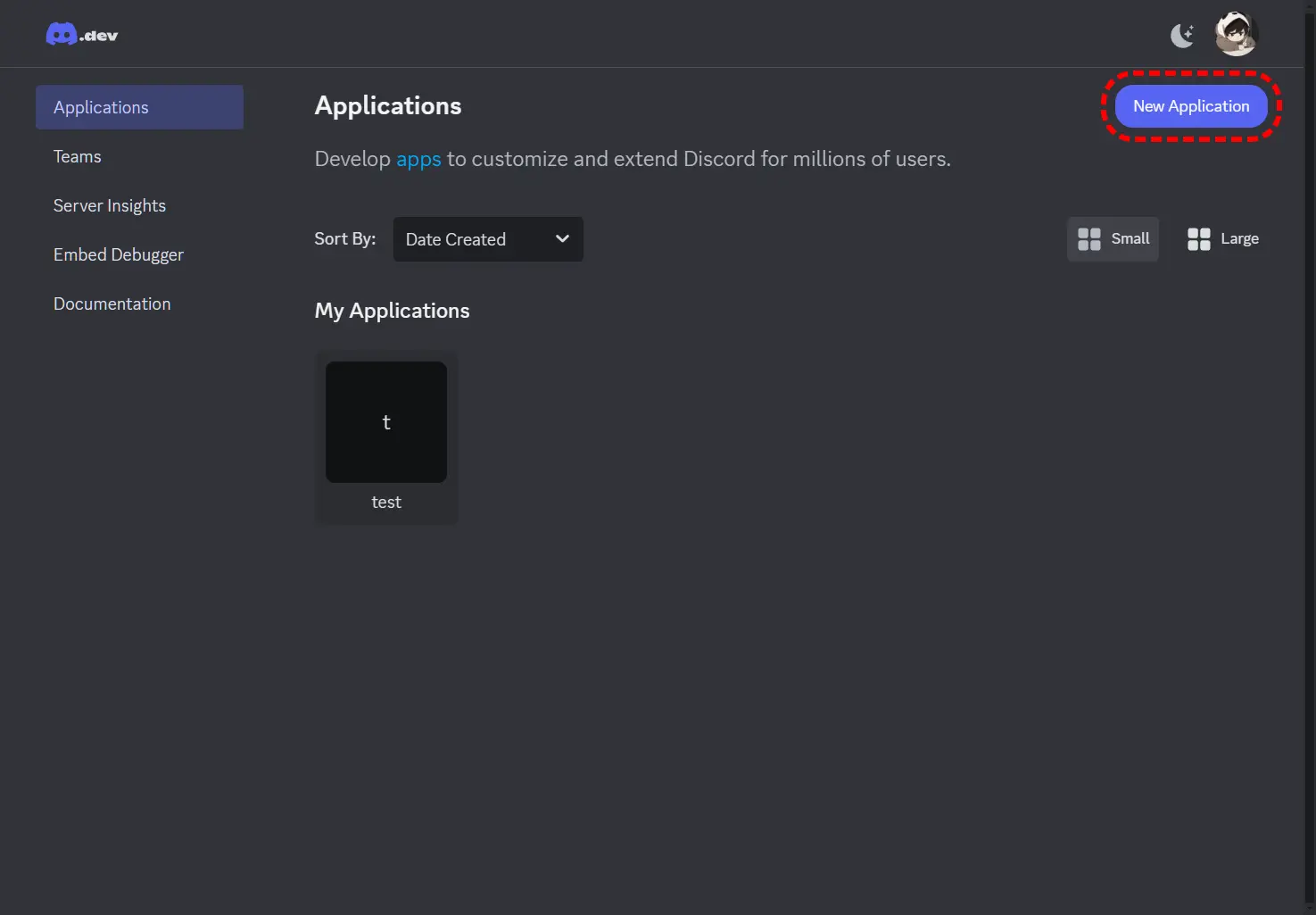Screen dimensions: 1316x915
Task: Follow the blue apps link
Action: coord(418,159)
